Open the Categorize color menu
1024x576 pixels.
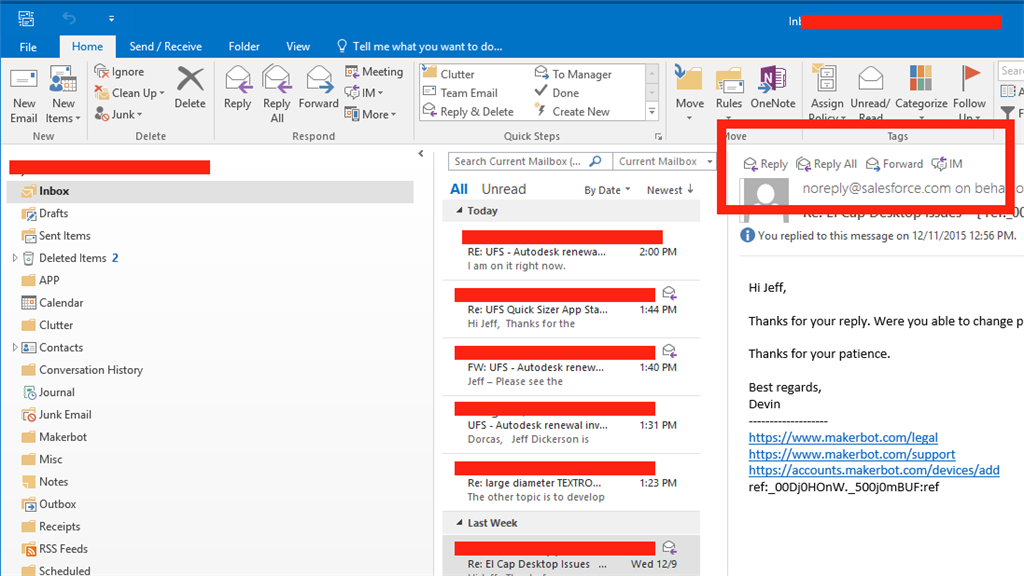[x=921, y=93]
